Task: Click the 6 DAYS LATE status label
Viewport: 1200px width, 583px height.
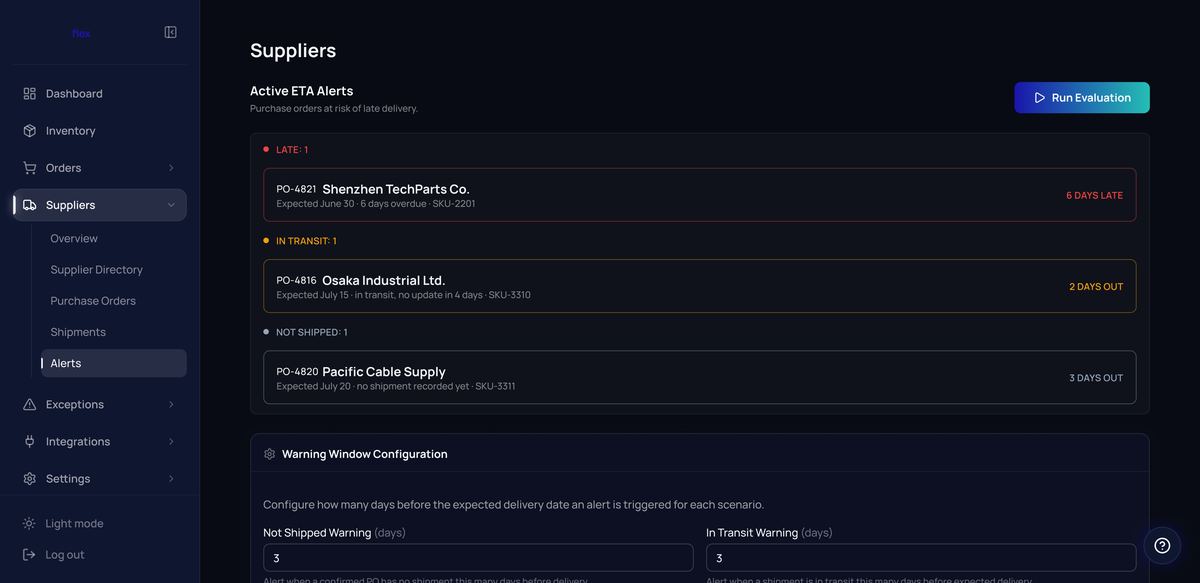Action: tap(1094, 196)
